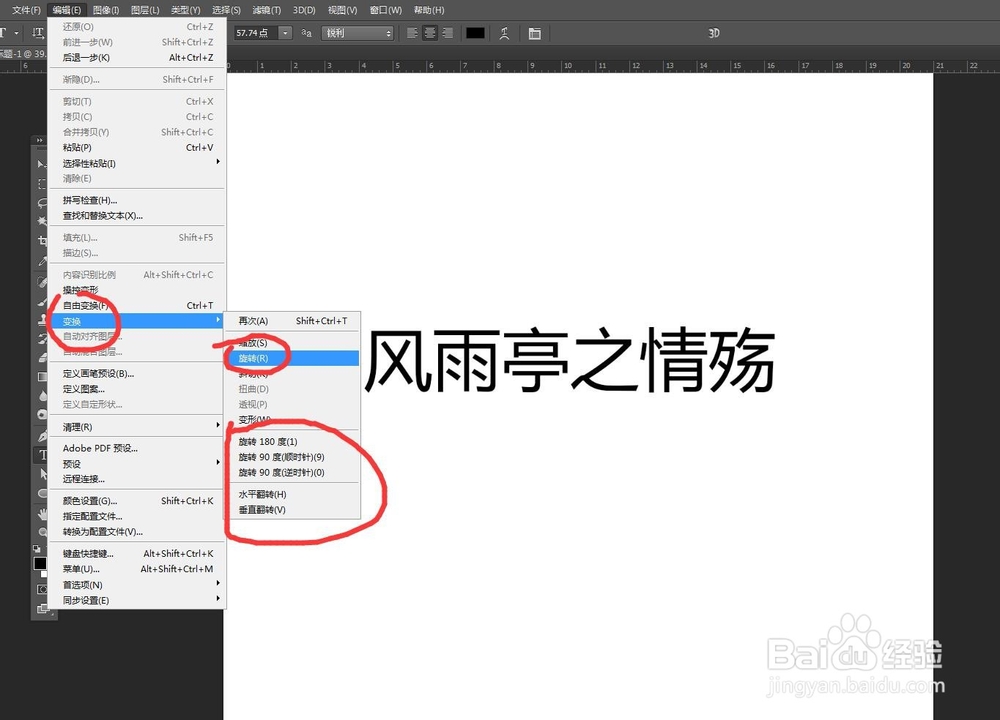The image size is (1000, 720).
Task: Open the 滤镜(T) menu
Action: (267, 10)
